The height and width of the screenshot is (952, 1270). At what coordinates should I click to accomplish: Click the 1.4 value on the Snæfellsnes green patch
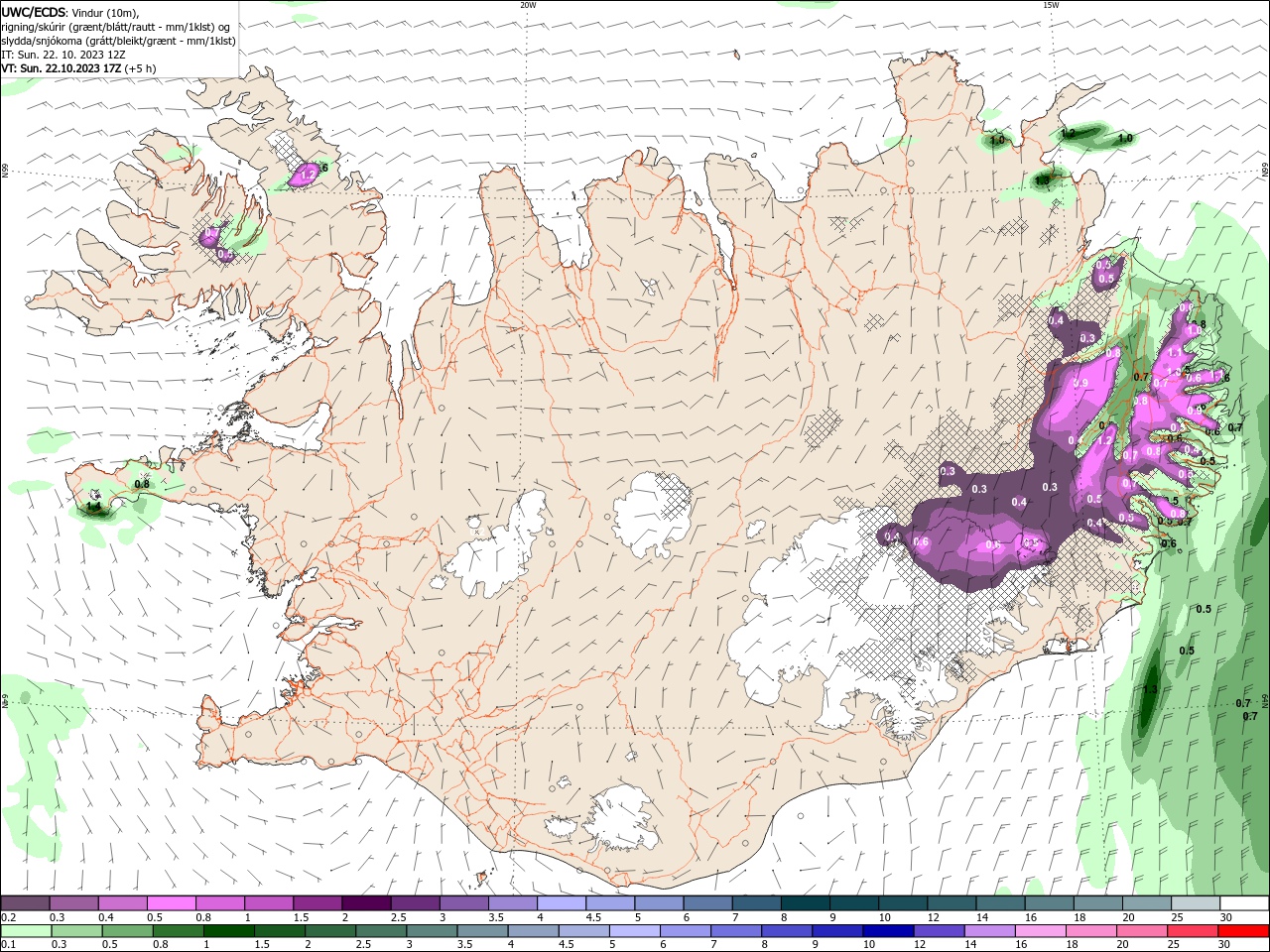[94, 507]
